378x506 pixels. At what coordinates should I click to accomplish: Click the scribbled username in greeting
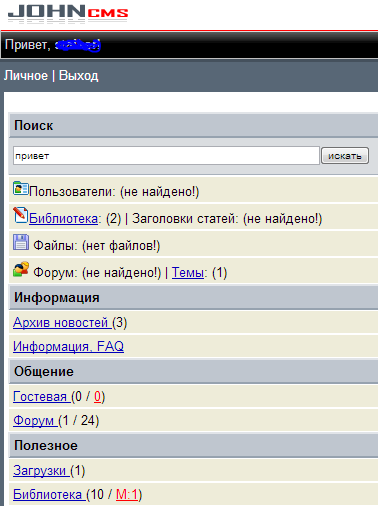[x=78, y=45]
